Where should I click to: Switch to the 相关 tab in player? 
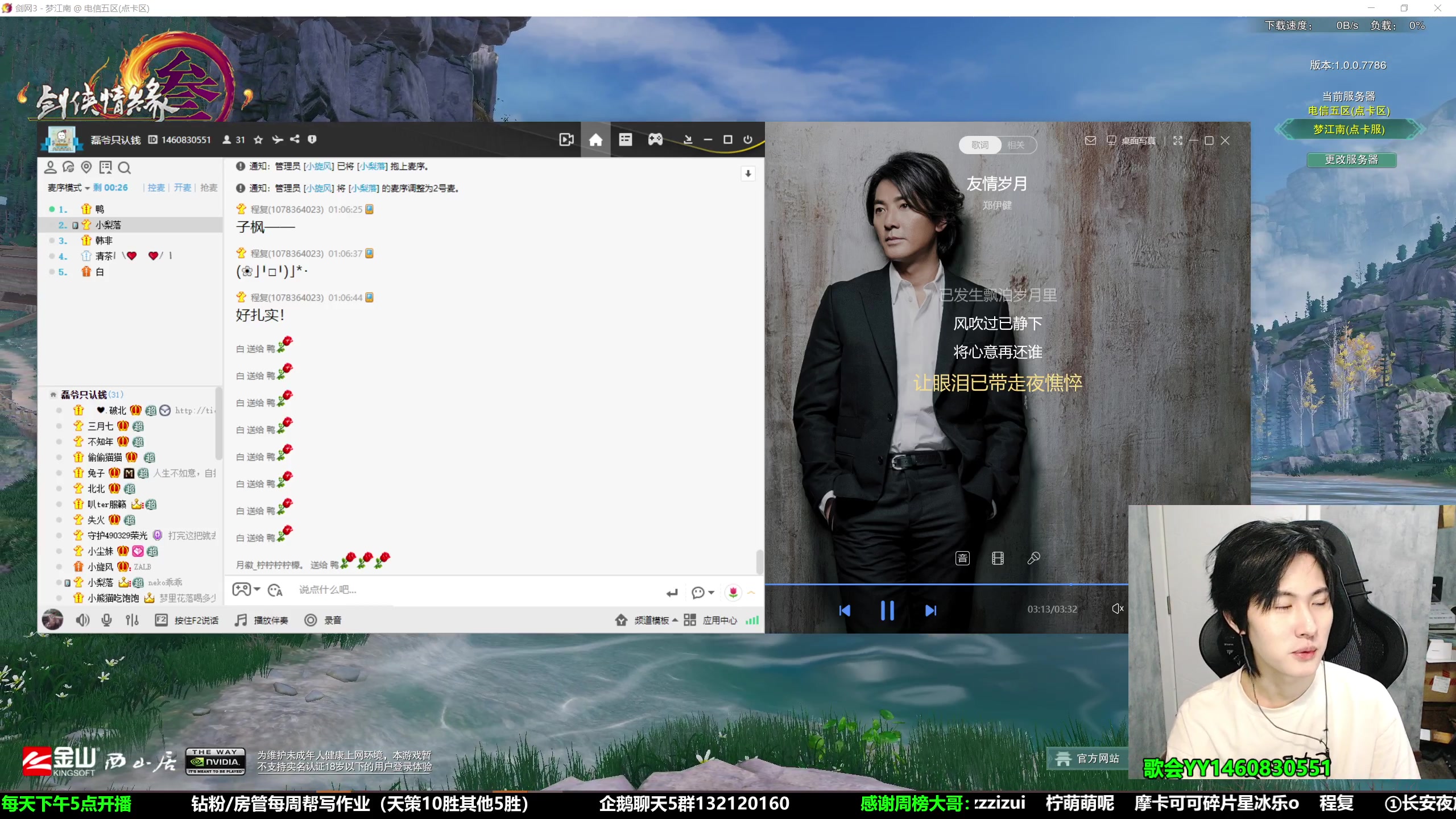[1016, 145]
